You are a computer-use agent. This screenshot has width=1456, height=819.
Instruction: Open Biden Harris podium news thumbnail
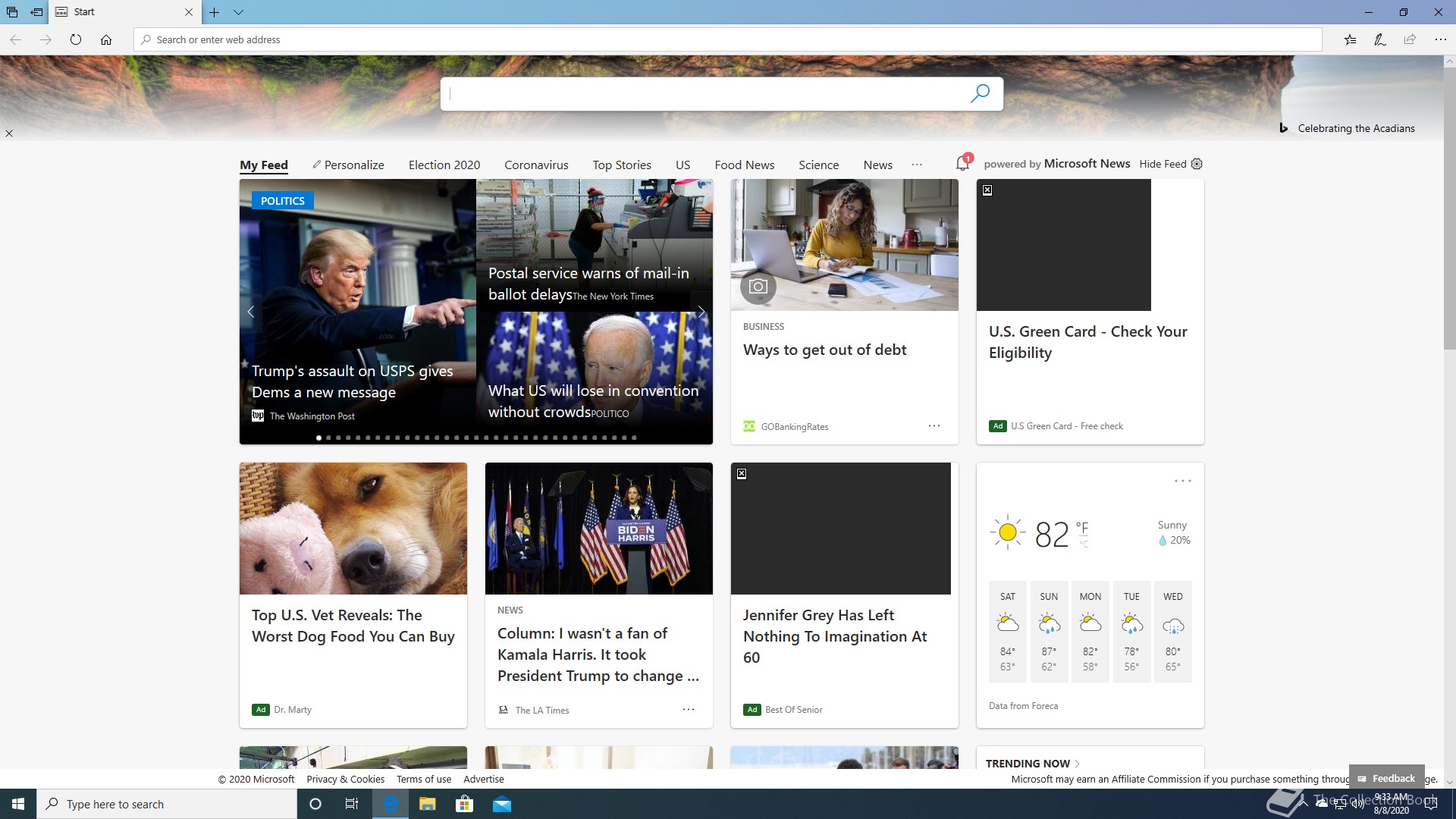pyautogui.click(x=599, y=529)
